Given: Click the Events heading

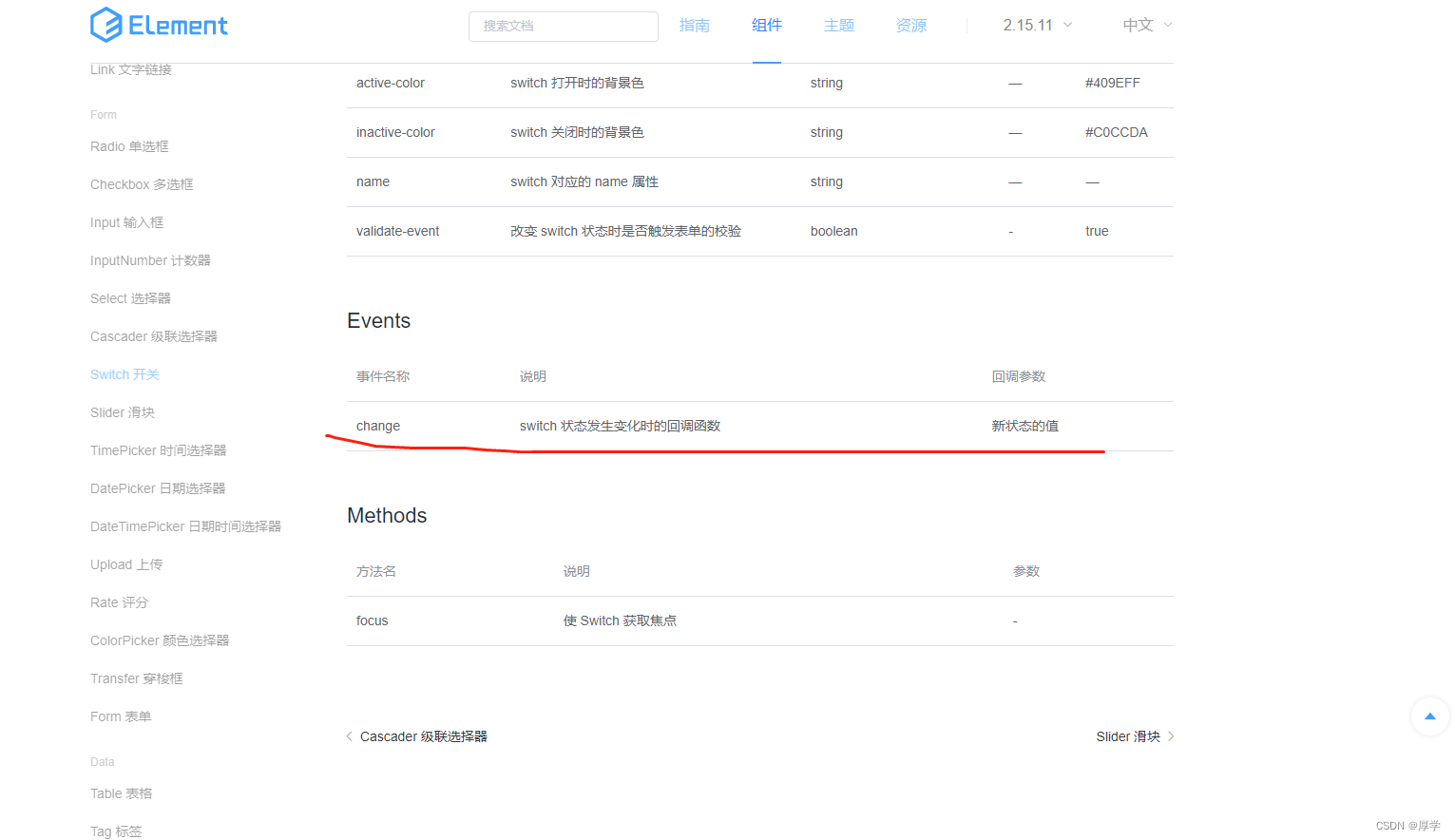Looking at the screenshot, I should click(x=379, y=321).
